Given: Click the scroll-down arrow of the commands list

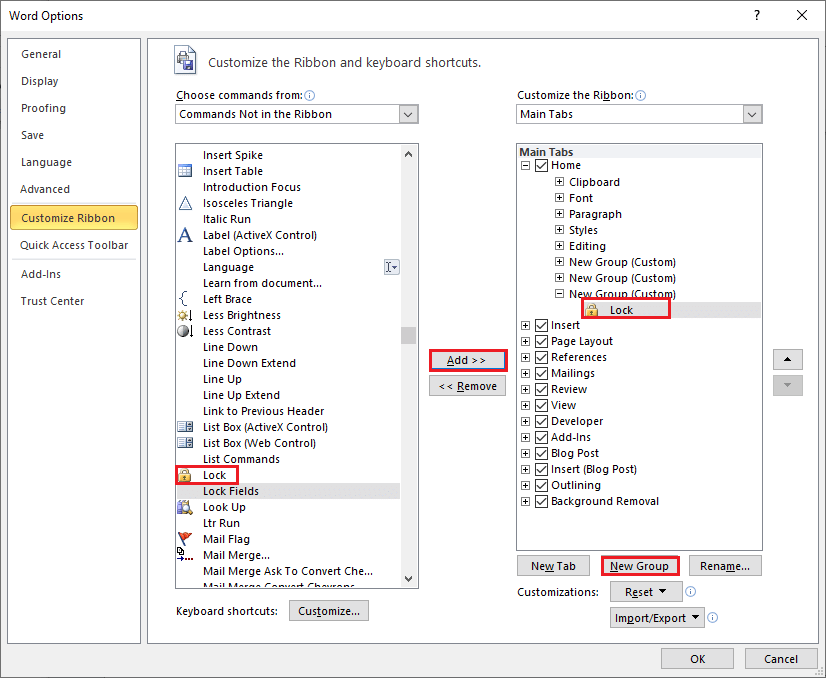Looking at the screenshot, I should [407, 578].
